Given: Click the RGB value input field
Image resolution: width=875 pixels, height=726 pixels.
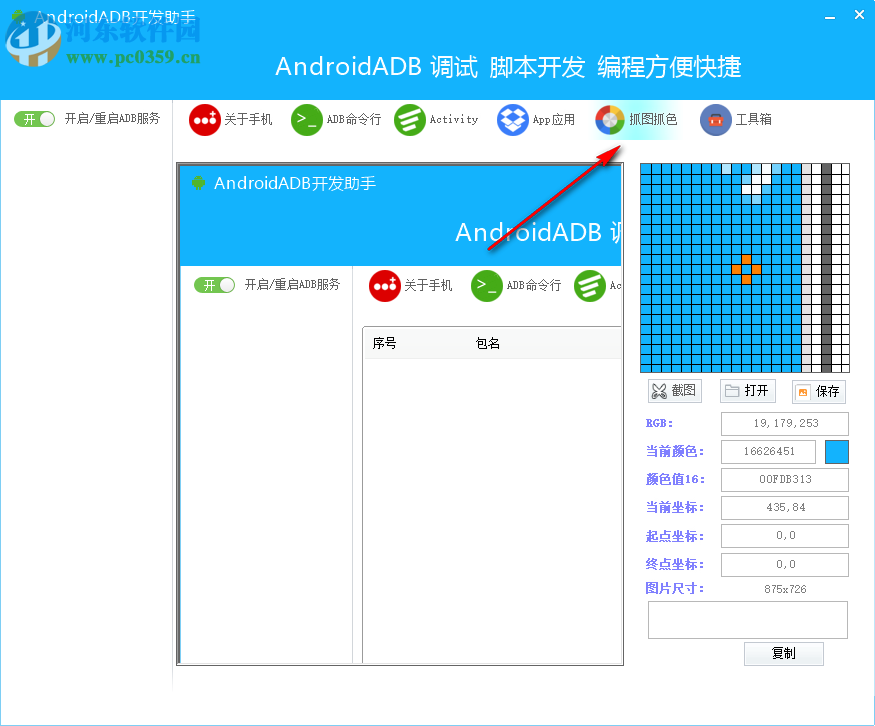Looking at the screenshot, I should pos(784,423).
